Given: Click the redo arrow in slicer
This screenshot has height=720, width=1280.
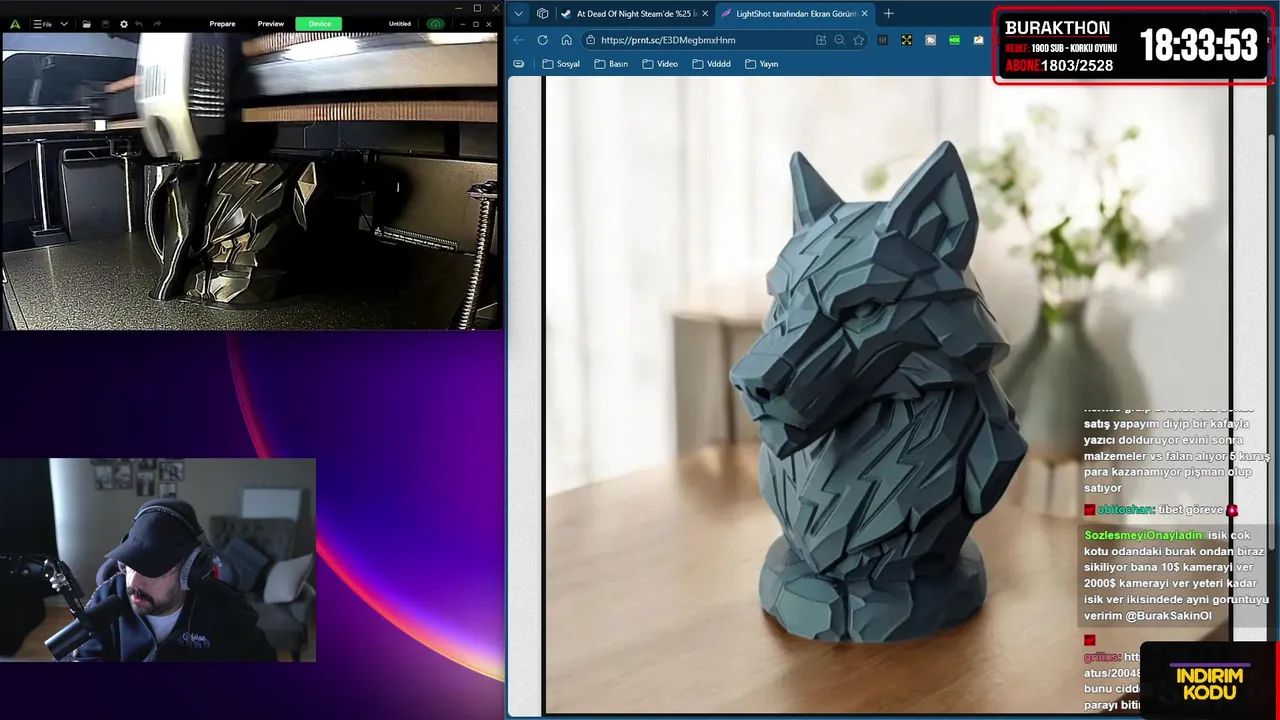Looking at the screenshot, I should tap(157, 24).
